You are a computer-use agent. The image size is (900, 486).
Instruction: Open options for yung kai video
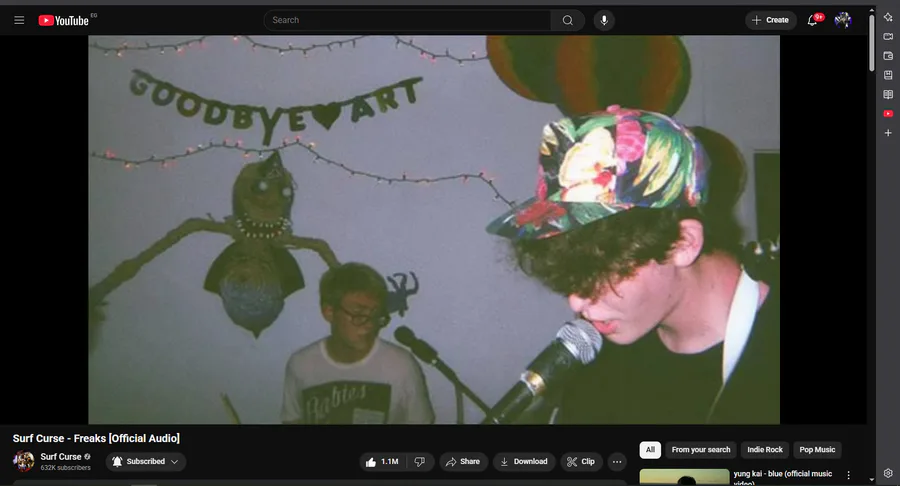pos(848,475)
